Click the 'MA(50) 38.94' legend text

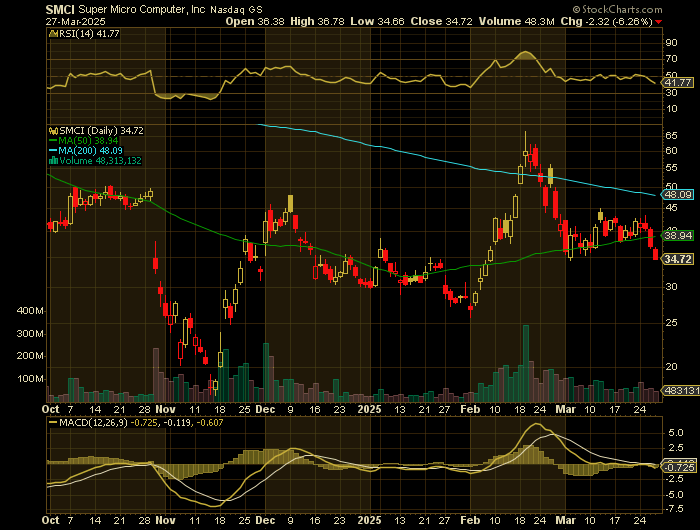tap(88, 141)
